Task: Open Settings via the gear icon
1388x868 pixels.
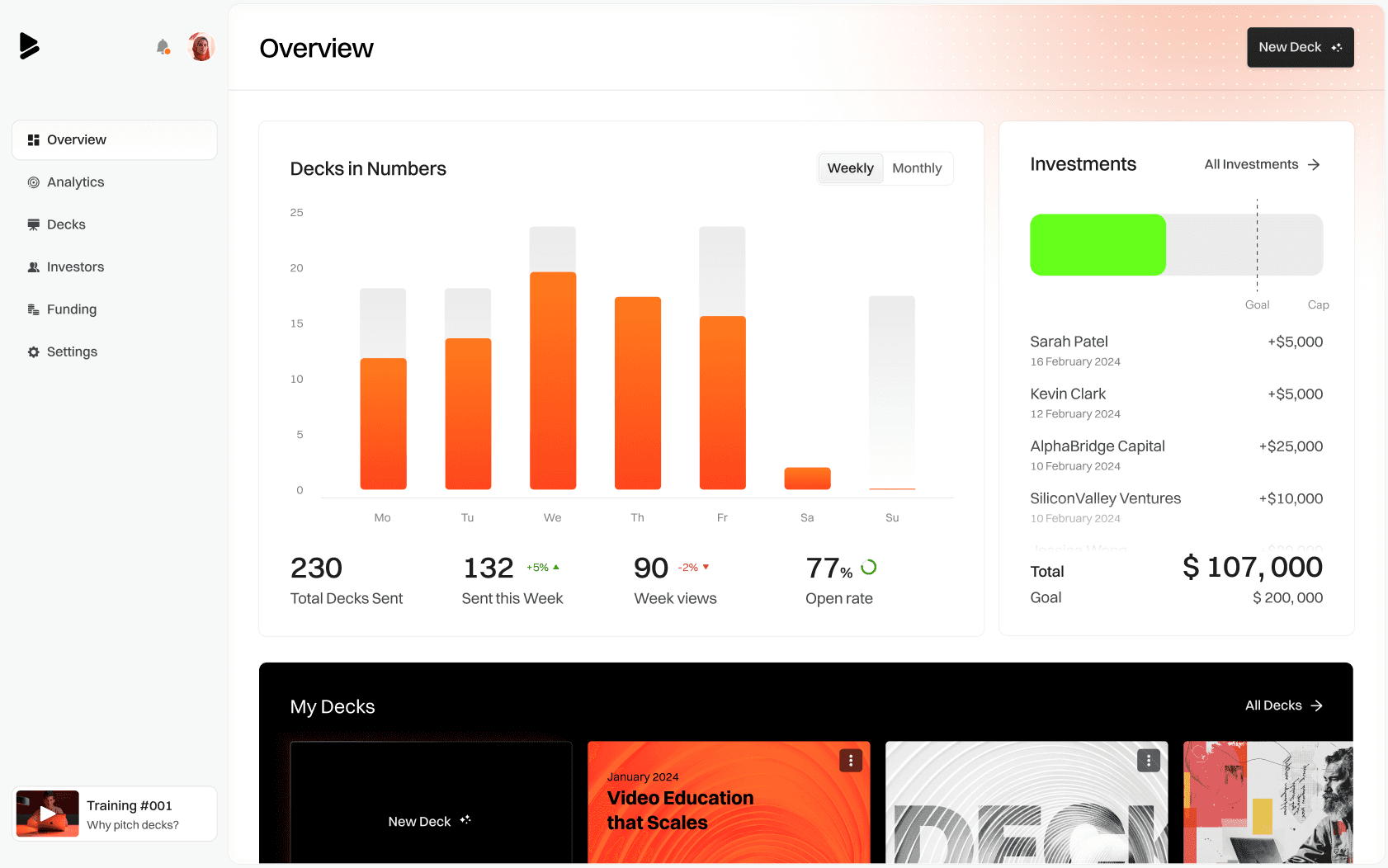Action: point(34,351)
